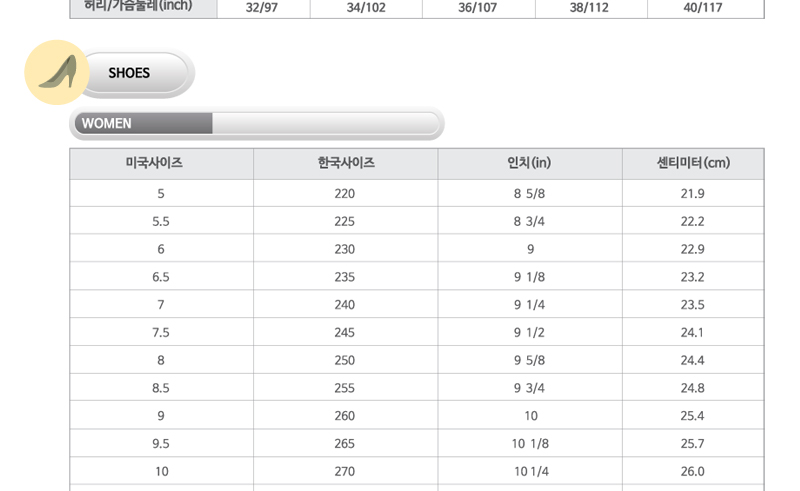Click the 인치(in) column header
Image resolution: width=800 pixels, height=491 pixels.
click(x=530, y=163)
